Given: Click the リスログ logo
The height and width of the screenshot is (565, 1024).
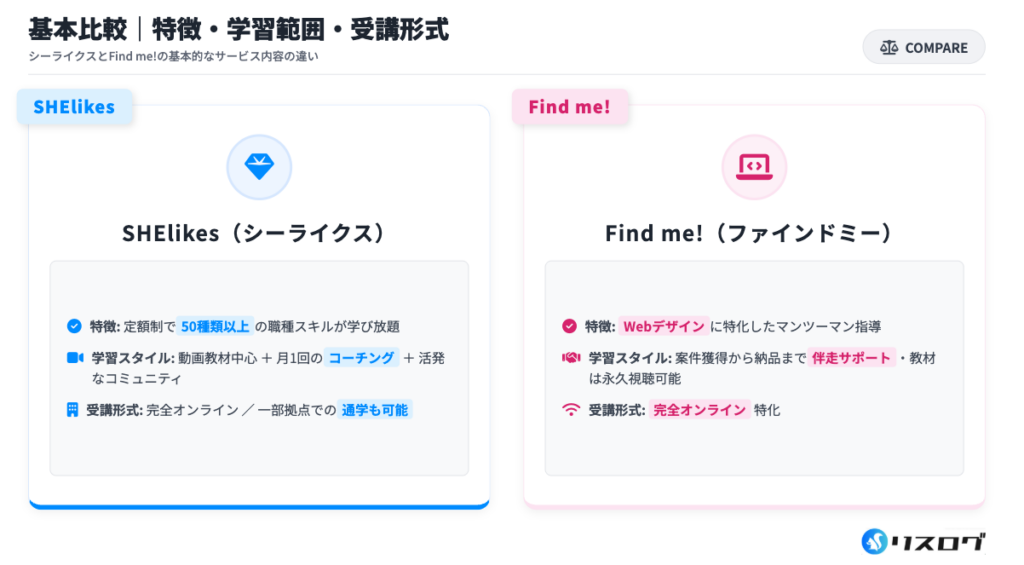Looking at the screenshot, I should [923, 541].
